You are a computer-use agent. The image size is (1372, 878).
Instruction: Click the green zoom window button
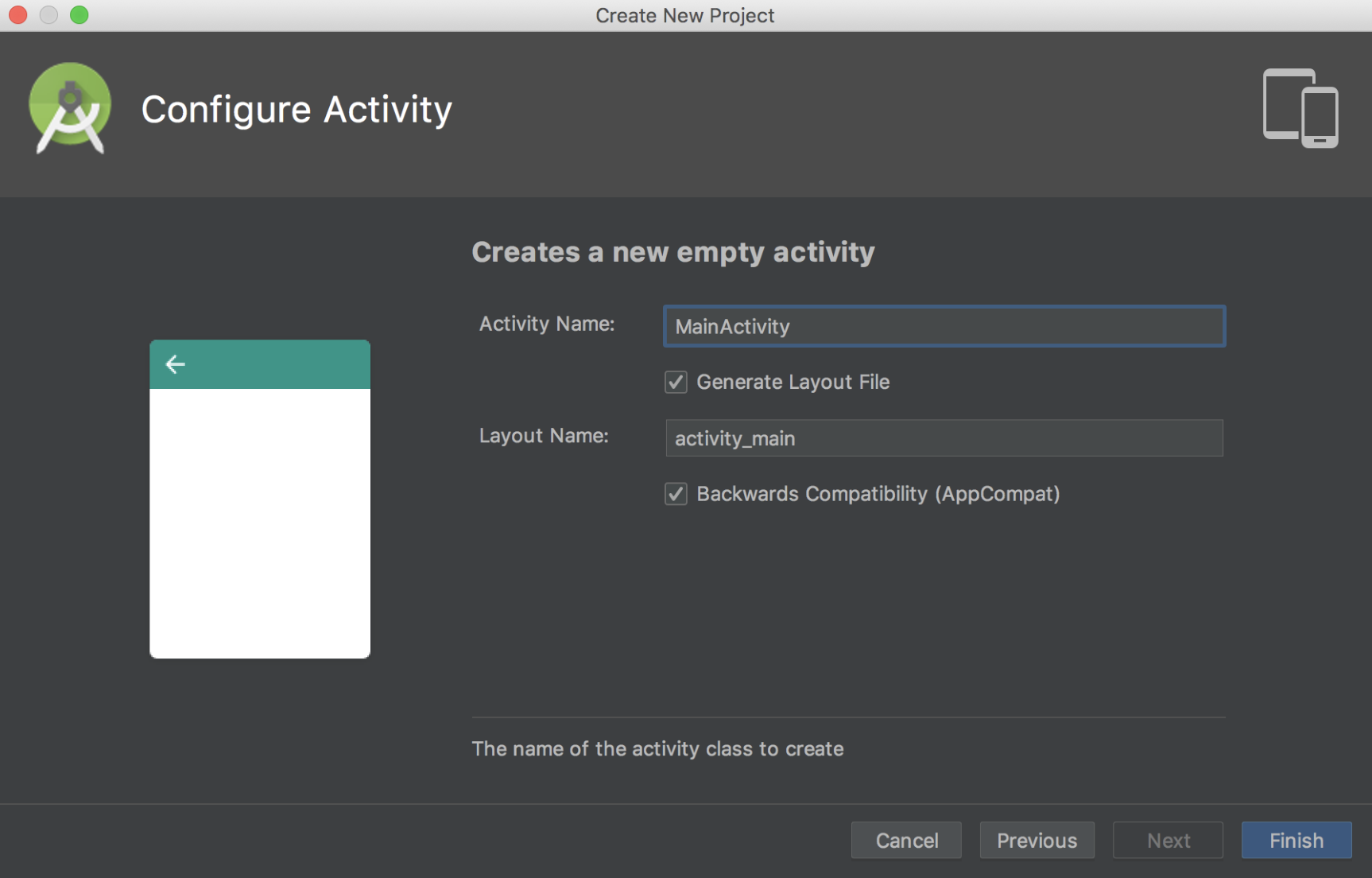click(x=79, y=15)
